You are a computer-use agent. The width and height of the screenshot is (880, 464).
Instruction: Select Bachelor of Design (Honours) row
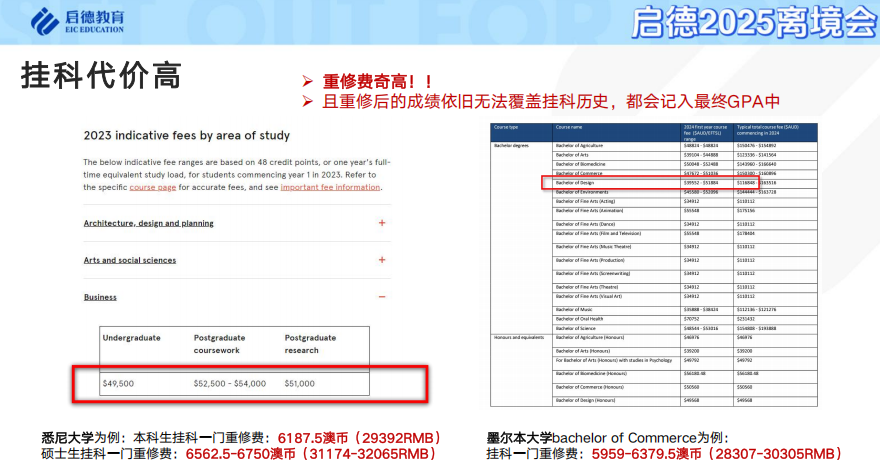point(585,401)
